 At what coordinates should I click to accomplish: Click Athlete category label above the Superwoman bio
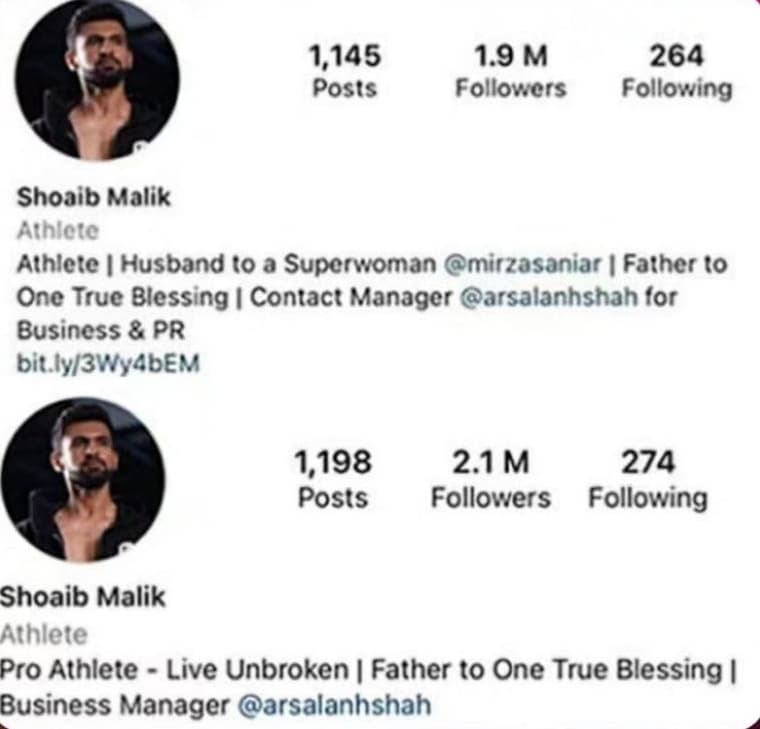pos(58,231)
